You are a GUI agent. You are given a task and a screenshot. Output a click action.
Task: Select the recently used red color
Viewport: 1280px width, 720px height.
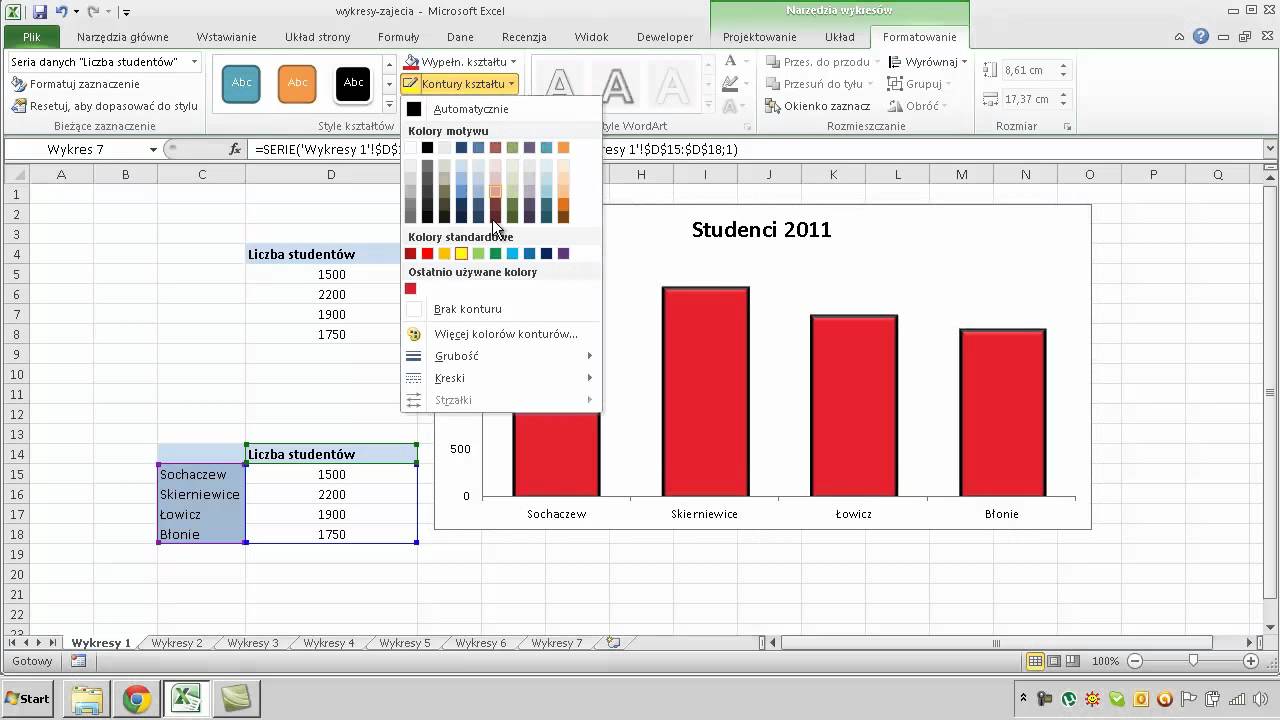[x=410, y=289]
